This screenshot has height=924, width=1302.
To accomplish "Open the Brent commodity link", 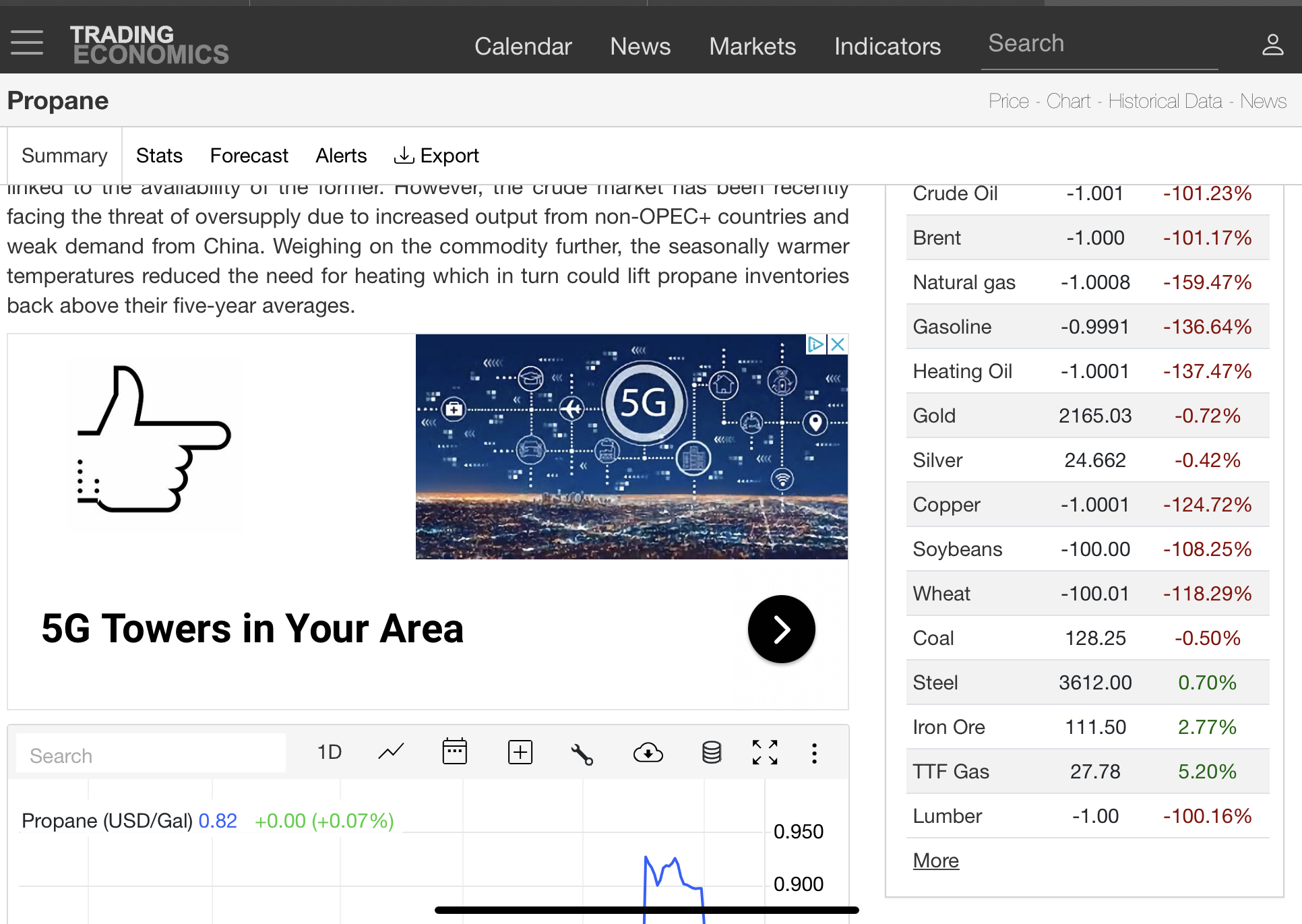I will point(937,238).
